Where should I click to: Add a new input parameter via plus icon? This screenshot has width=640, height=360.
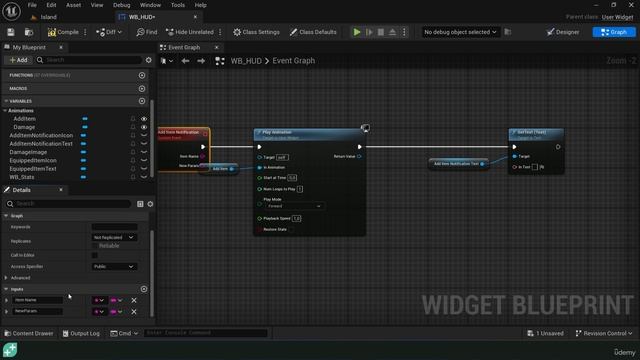tap(144, 289)
